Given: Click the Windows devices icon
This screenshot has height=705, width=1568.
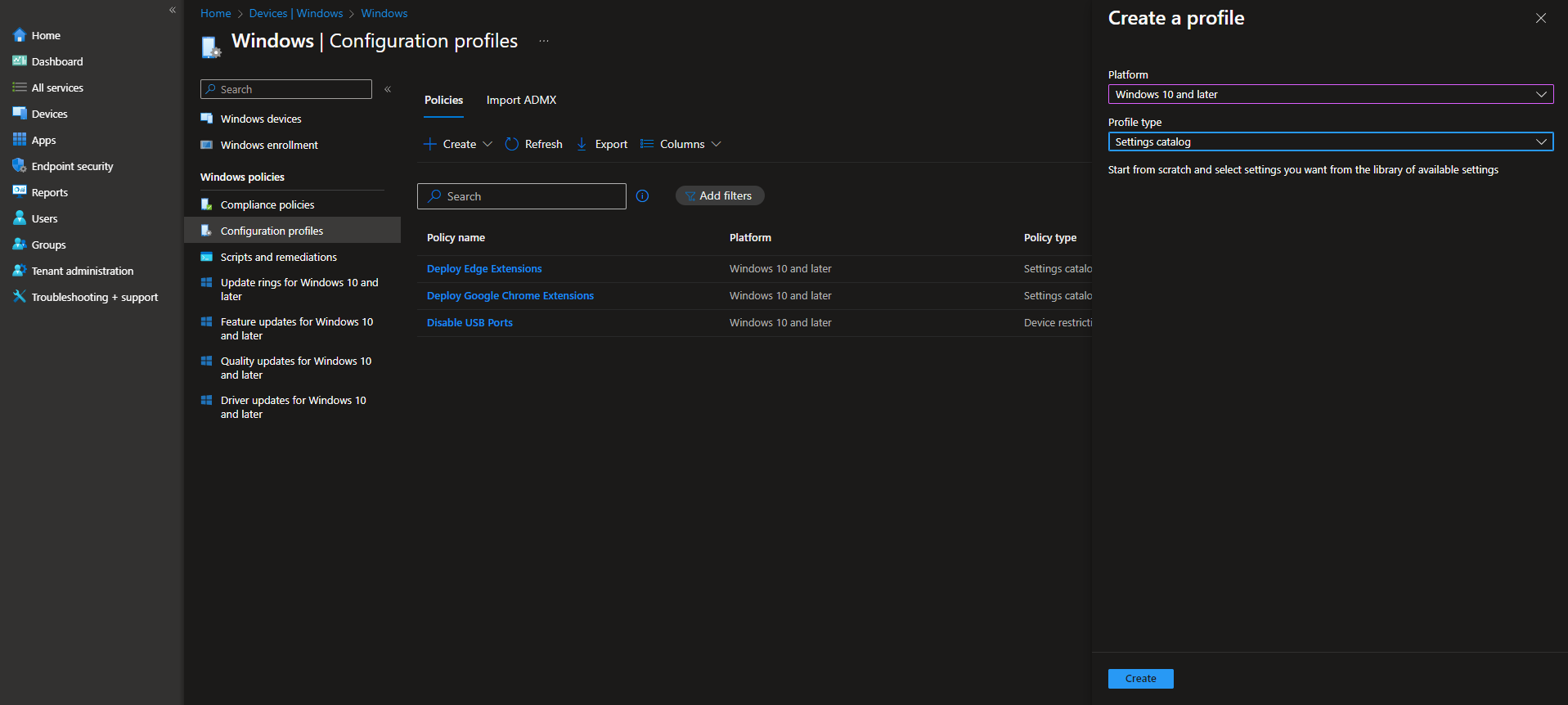Looking at the screenshot, I should 207,119.
